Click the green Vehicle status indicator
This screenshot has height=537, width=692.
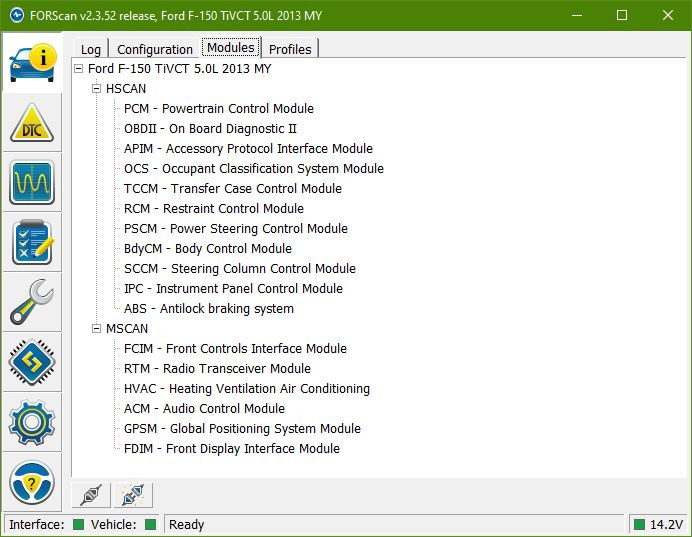[150, 524]
